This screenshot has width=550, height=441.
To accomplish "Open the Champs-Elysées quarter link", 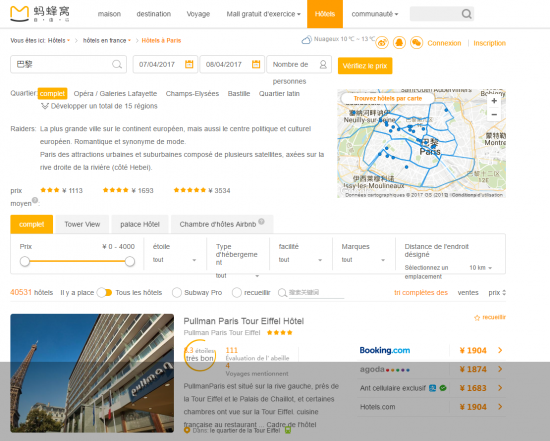I will click(x=192, y=94).
